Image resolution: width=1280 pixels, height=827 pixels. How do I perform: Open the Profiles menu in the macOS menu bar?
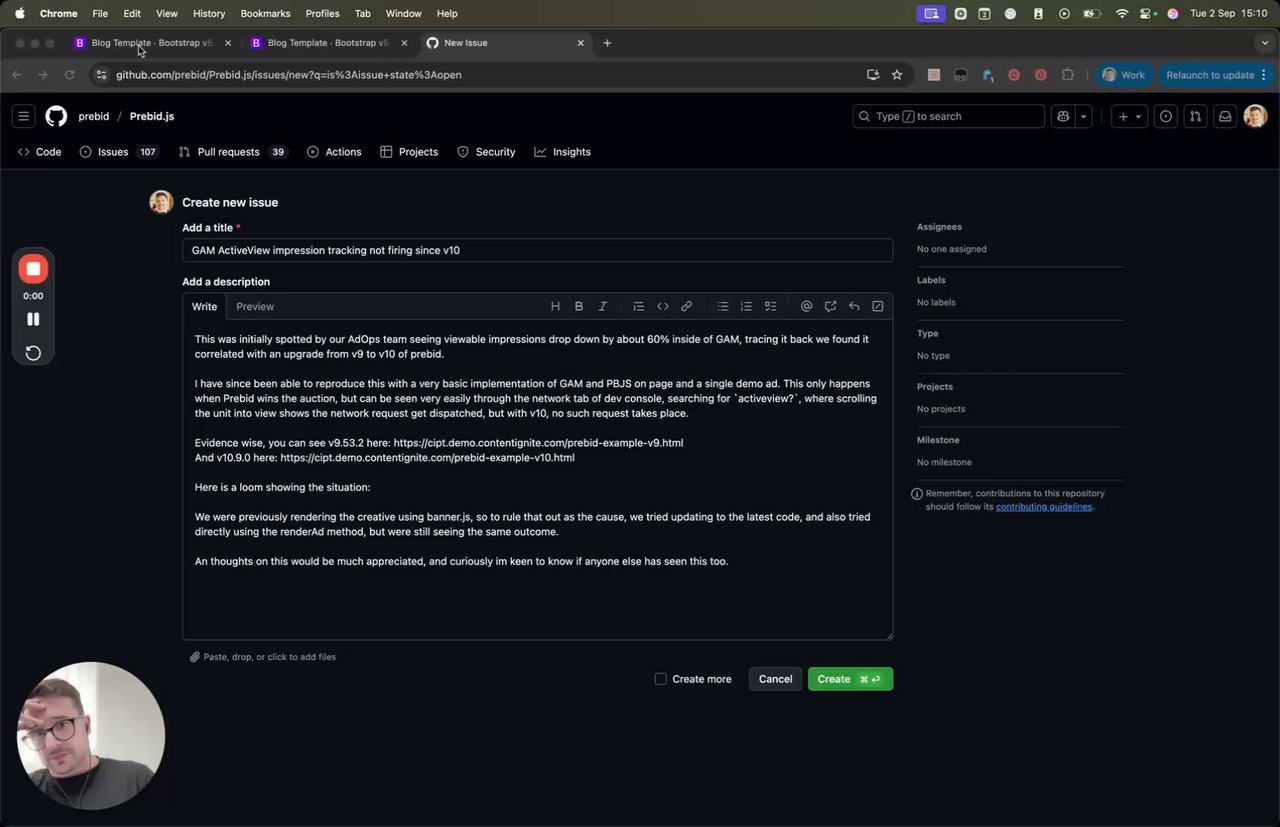(x=322, y=13)
